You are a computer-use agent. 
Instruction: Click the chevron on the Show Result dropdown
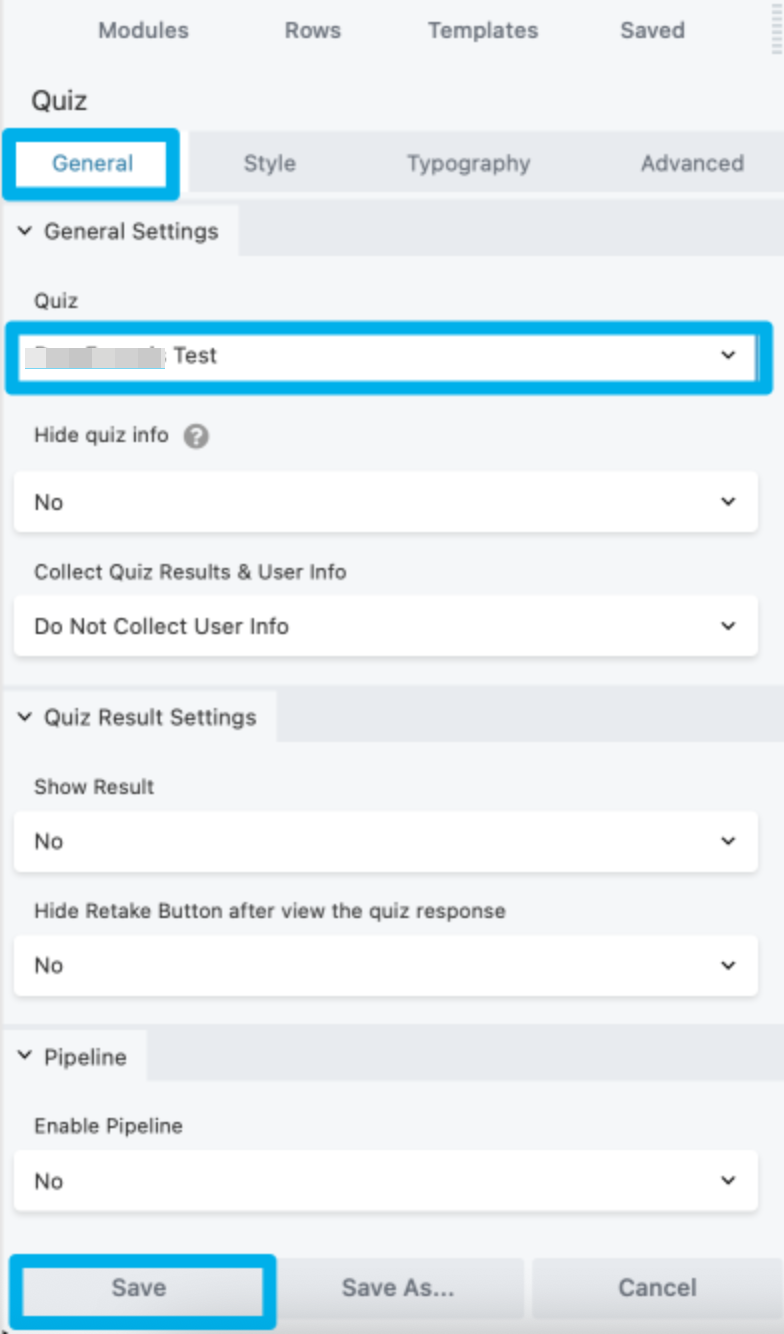click(729, 841)
